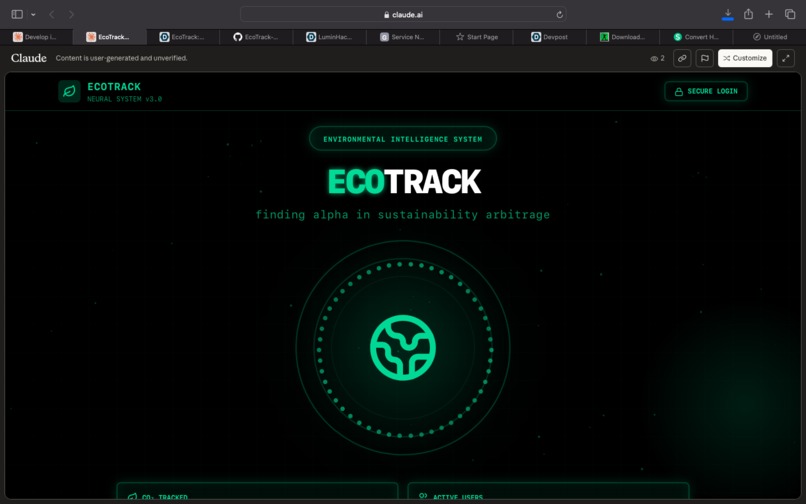
Task: Click the SECURE LOGIN button
Action: (x=706, y=91)
